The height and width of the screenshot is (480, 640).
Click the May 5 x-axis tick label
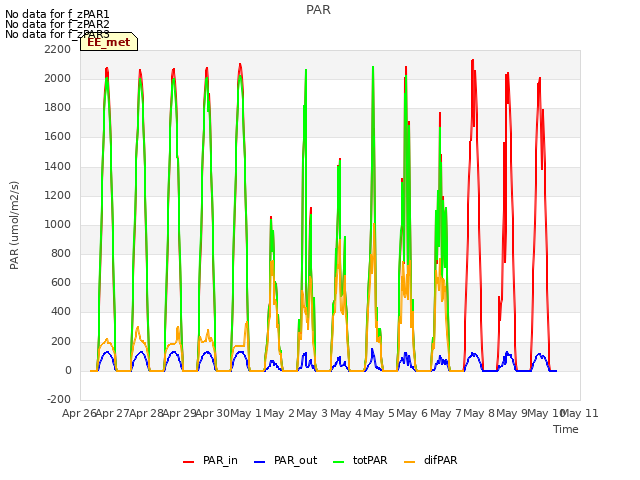pyautogui.click(x=379, y=413)
